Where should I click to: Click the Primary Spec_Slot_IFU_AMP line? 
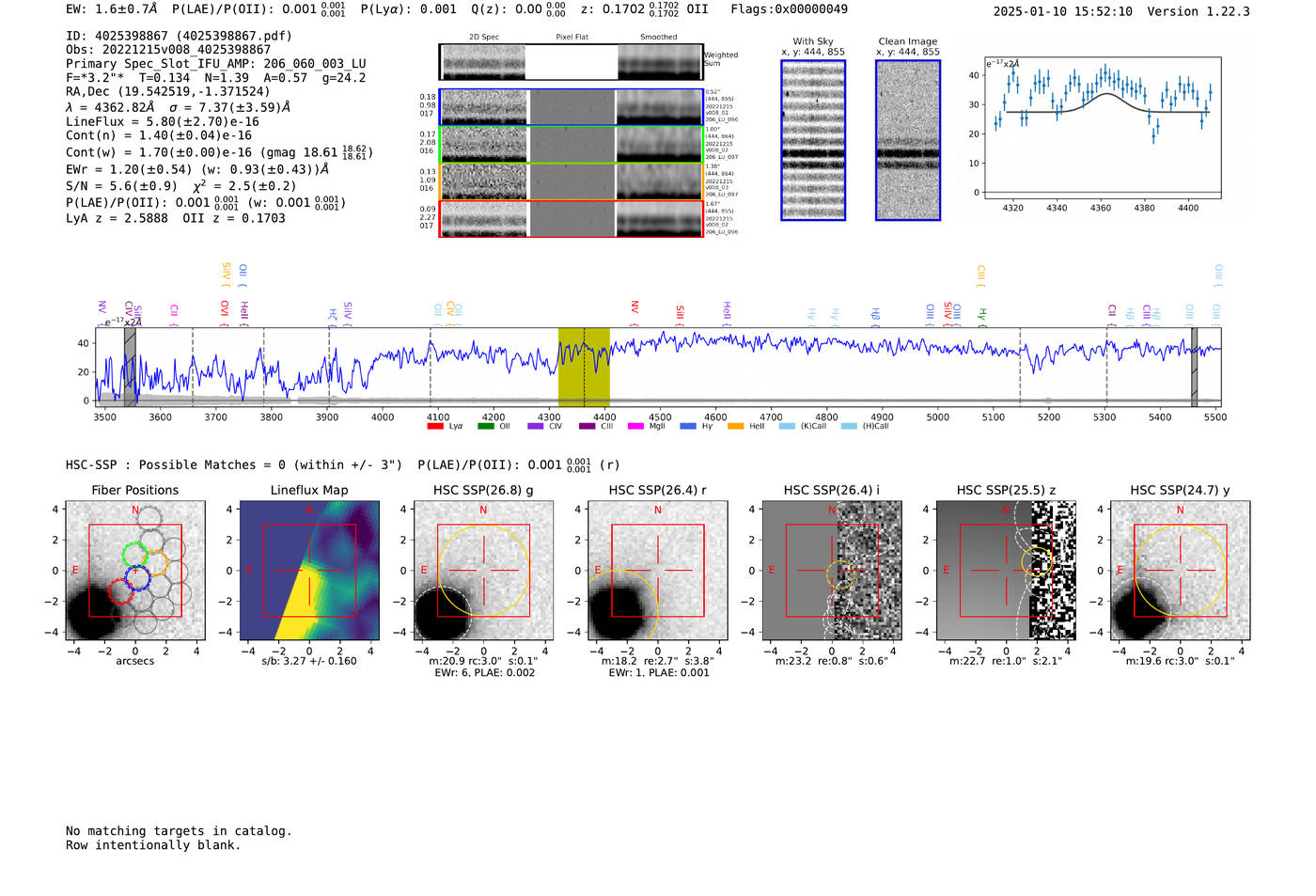(216, 64)
